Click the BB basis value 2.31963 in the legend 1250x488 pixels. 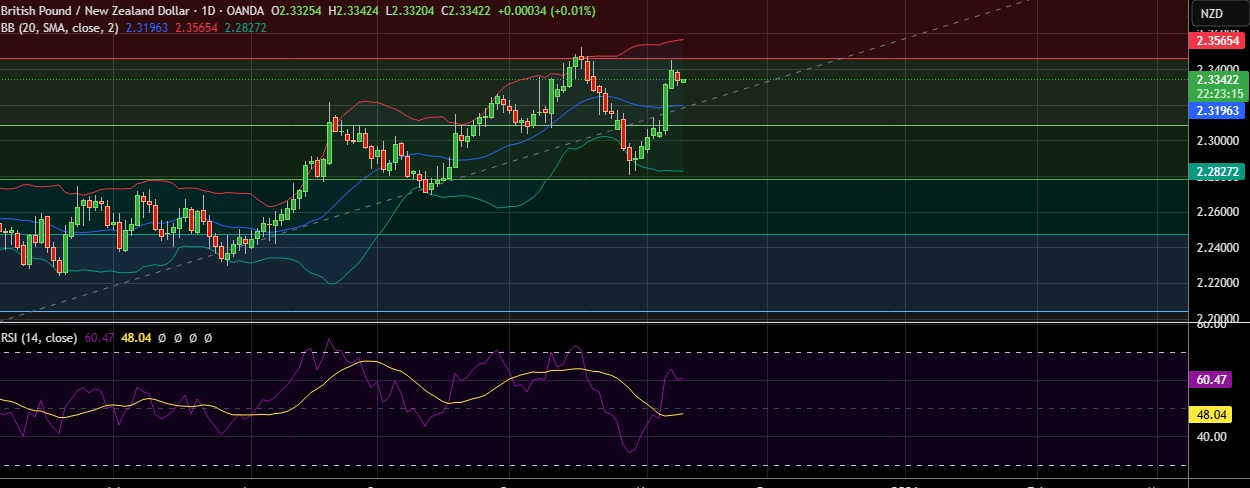148,28
